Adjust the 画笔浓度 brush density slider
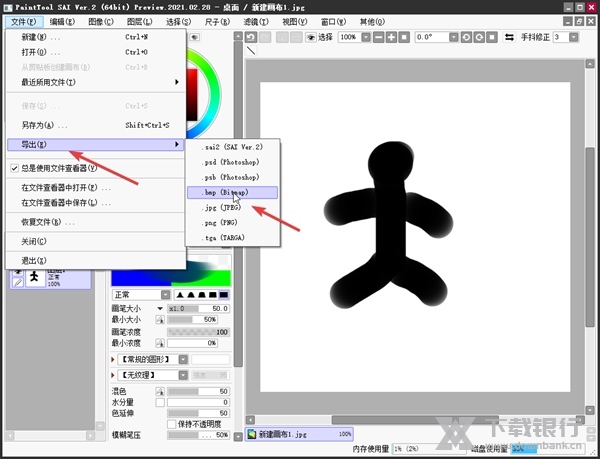This screenshot has width=600, height=459. coord(198,331)
